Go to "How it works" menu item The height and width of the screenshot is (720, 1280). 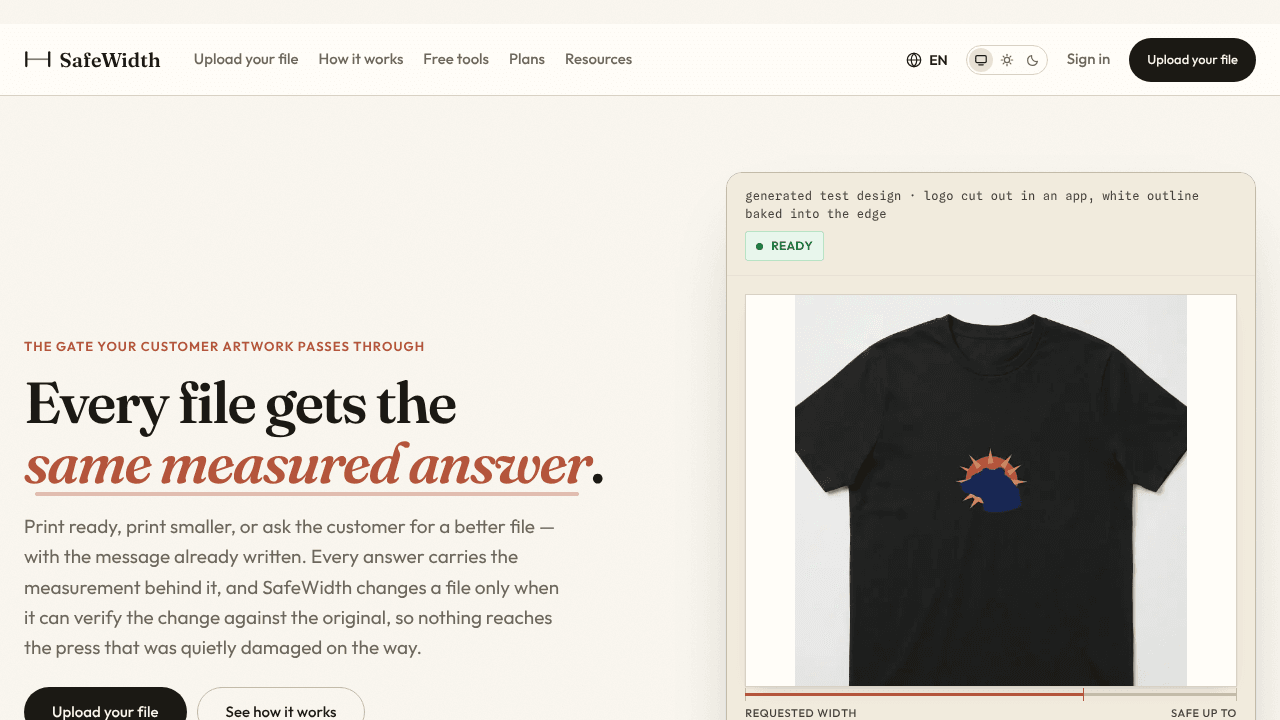tap(361, 59)
